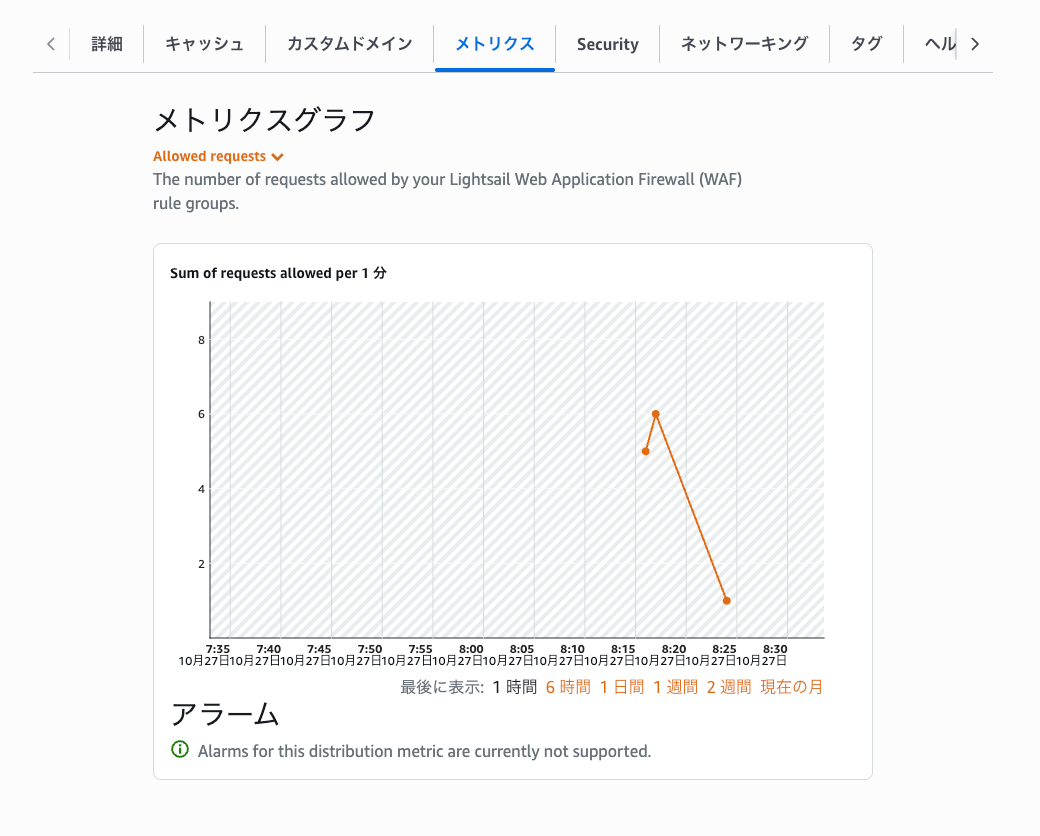Click the 7:35 time label on the x-axis
1040x836 pixels.
point(218,649)
